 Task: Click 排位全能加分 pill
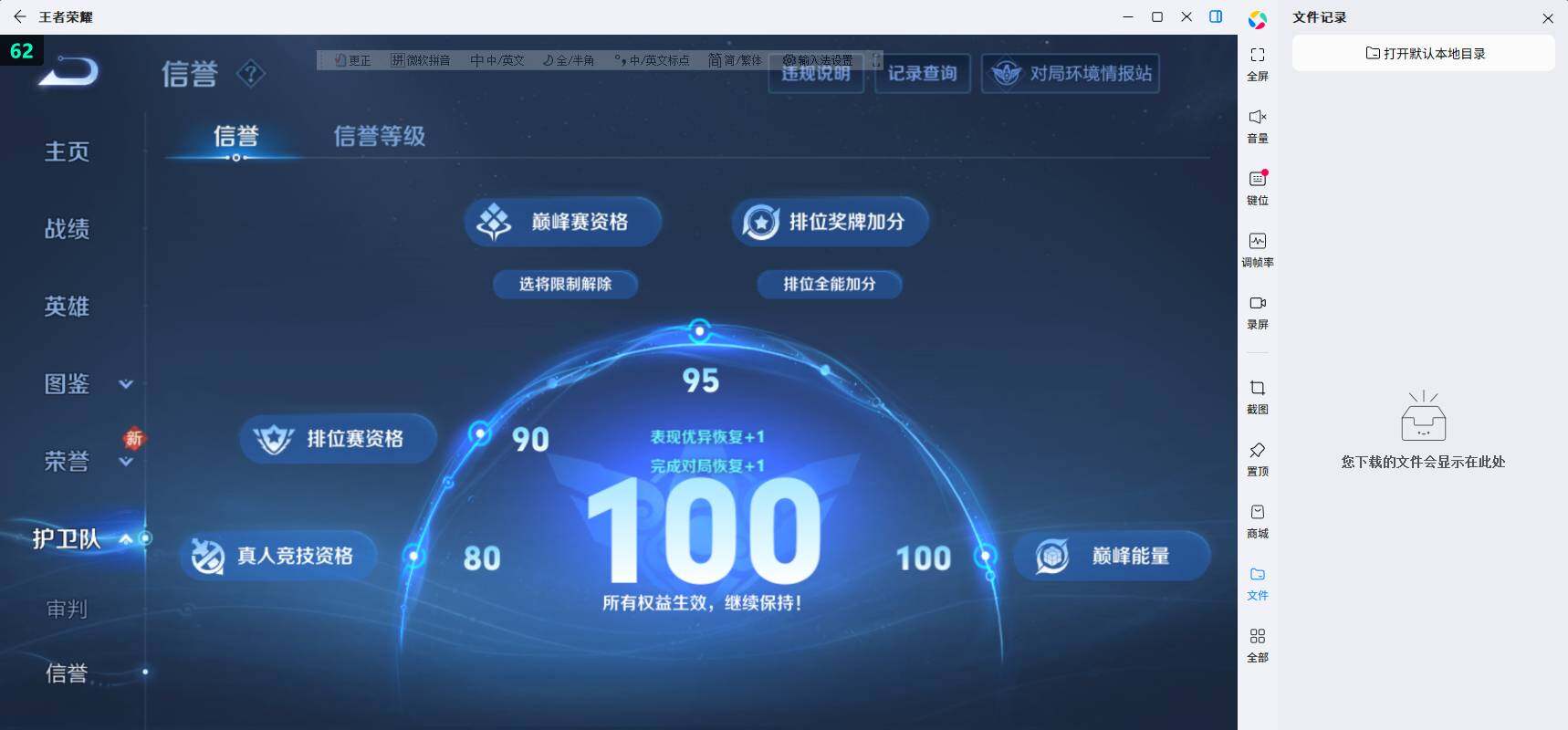(830, 284)
